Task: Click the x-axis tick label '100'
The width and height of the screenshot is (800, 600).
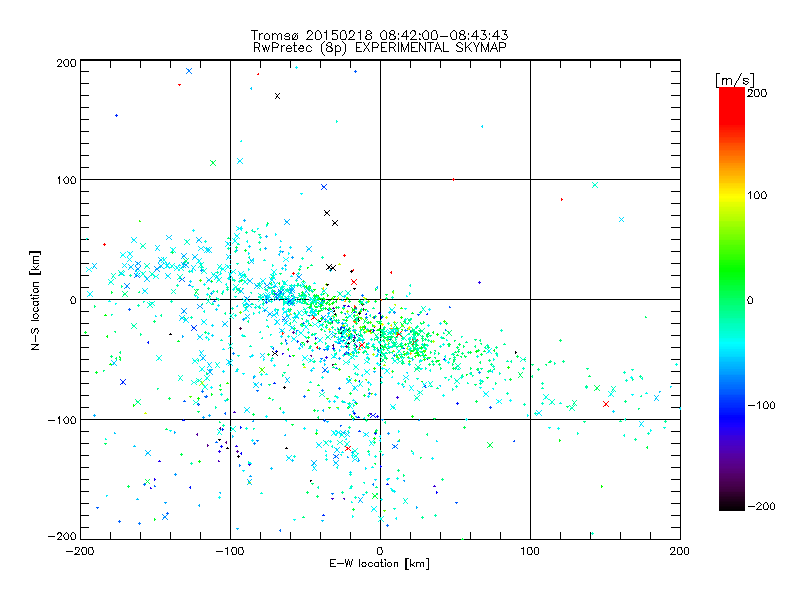Action: point(530,552)
